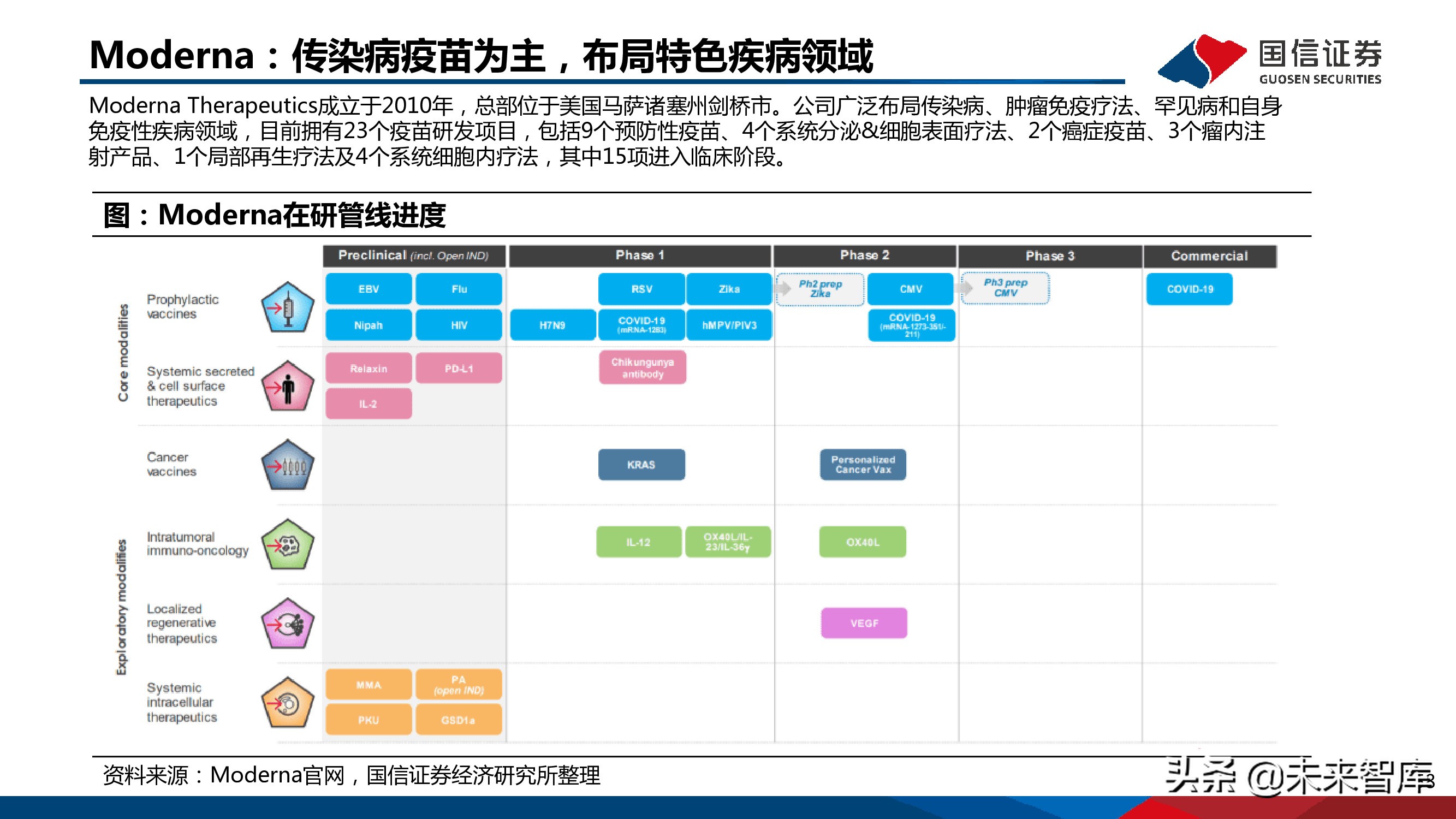The height and width of the screenshot is (819, 1456).
Task: Click the Systemic secreted therapeutics pentagon icon
Action: [288, 386]
